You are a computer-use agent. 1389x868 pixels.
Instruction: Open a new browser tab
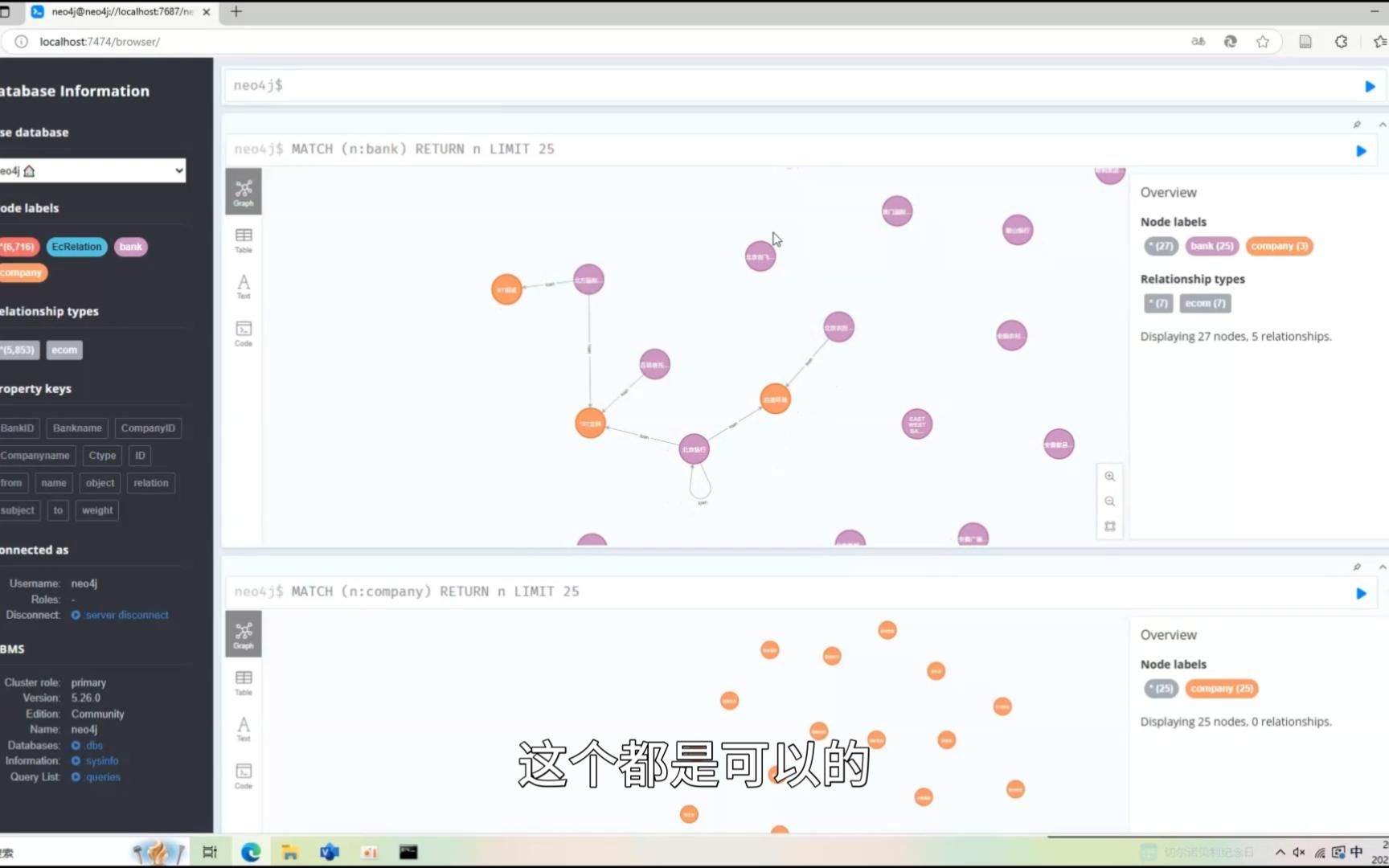pos(236,11)
